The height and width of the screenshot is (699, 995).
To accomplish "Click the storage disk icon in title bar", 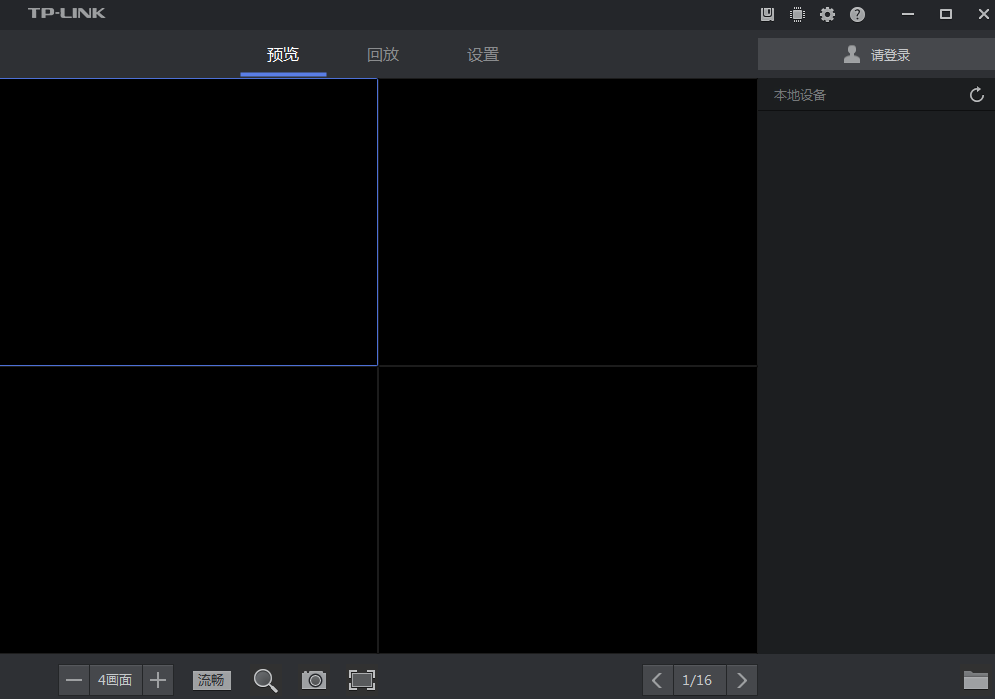I will (x=768, y=14).
